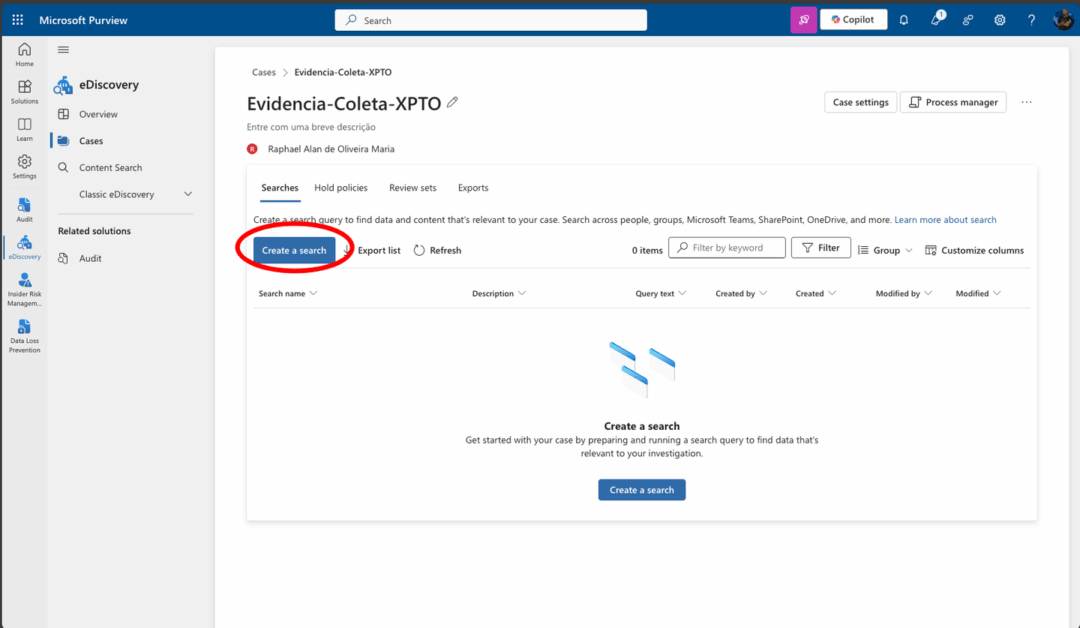Open the more options ellipsis
This screenshot has width=1080, height=628.
[x=1026, y=102]
